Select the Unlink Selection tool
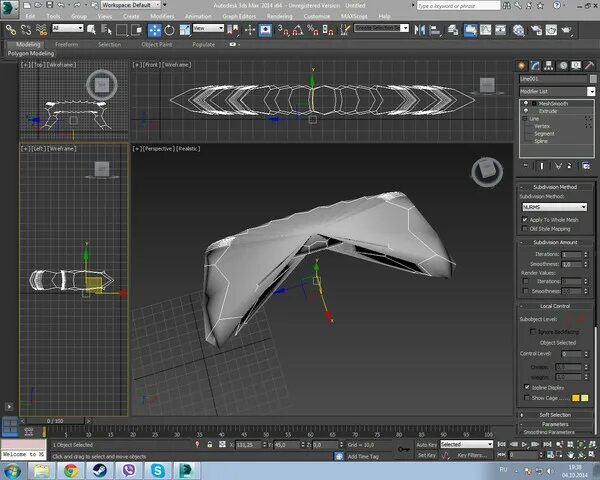600x480 pixels. [26, 30]
